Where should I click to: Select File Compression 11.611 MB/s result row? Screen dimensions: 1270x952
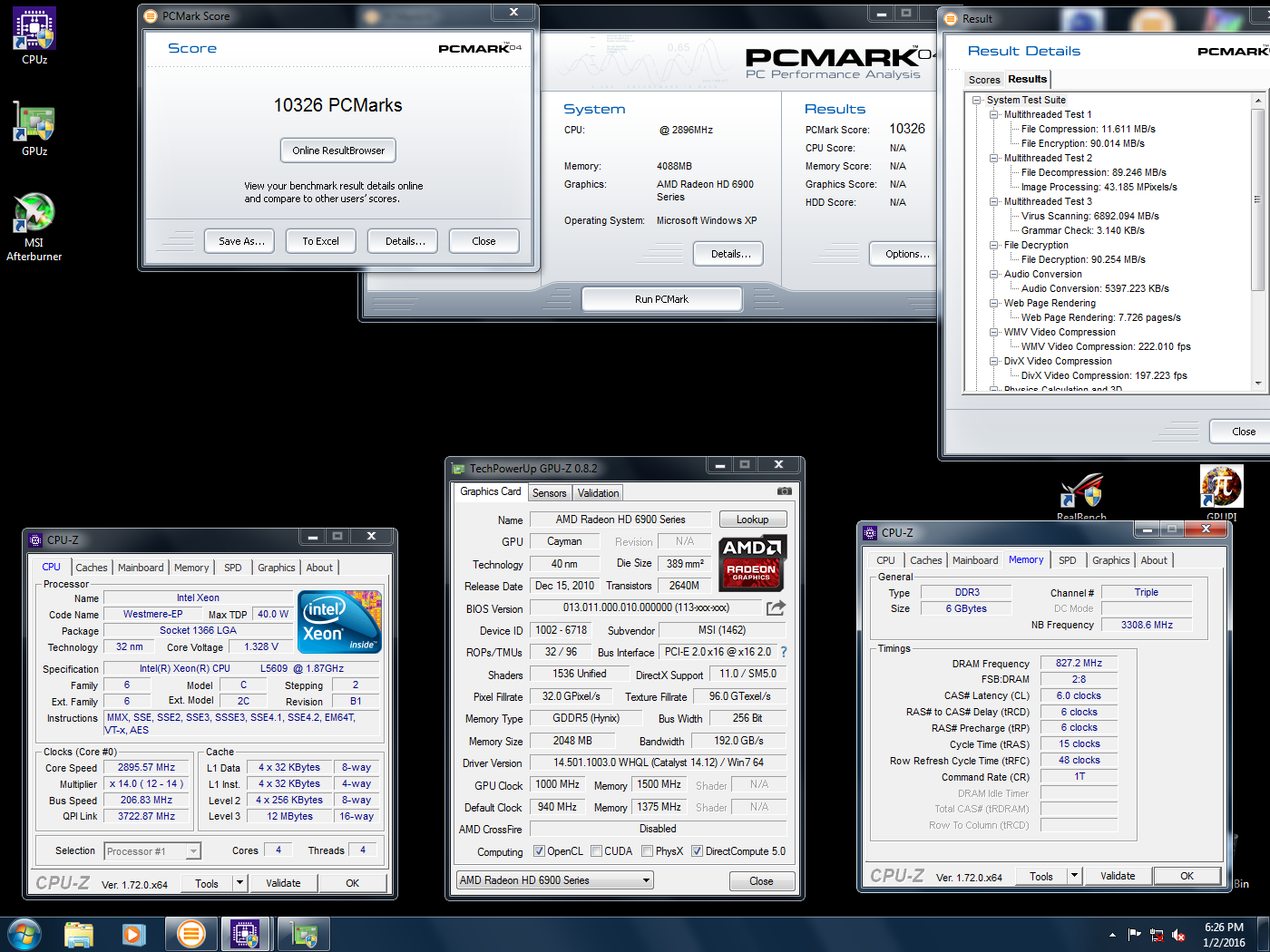(x=1089, y=130)
